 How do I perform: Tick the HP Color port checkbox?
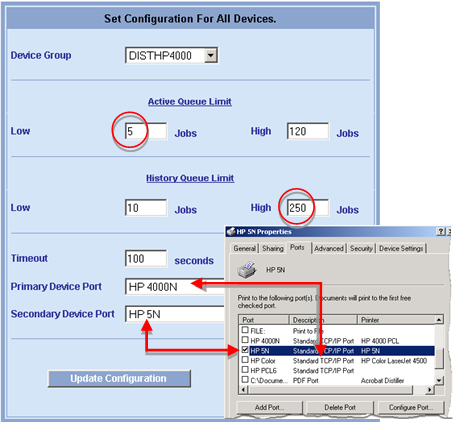click(245, 360)
